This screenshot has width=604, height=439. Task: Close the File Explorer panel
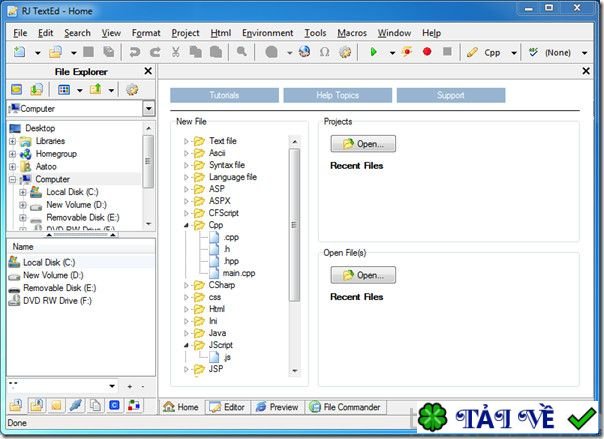(148, 71)
